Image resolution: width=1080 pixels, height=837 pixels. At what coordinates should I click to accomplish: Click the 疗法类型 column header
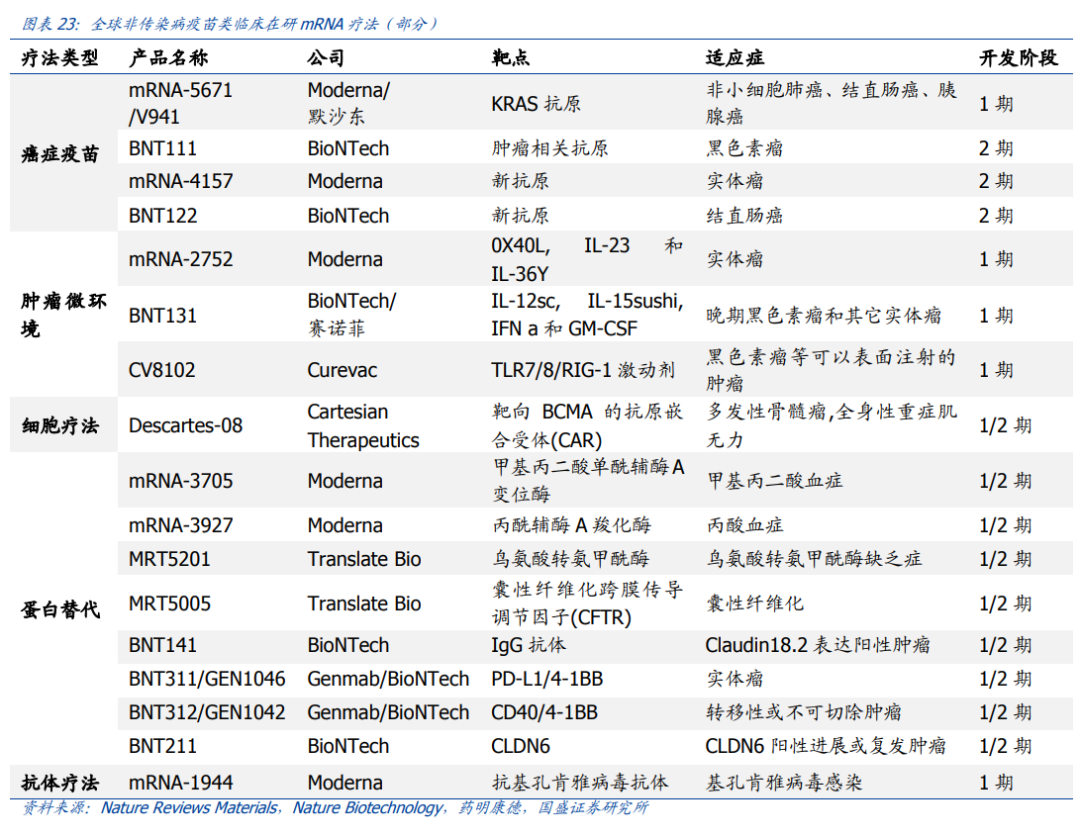pos(60,59)
